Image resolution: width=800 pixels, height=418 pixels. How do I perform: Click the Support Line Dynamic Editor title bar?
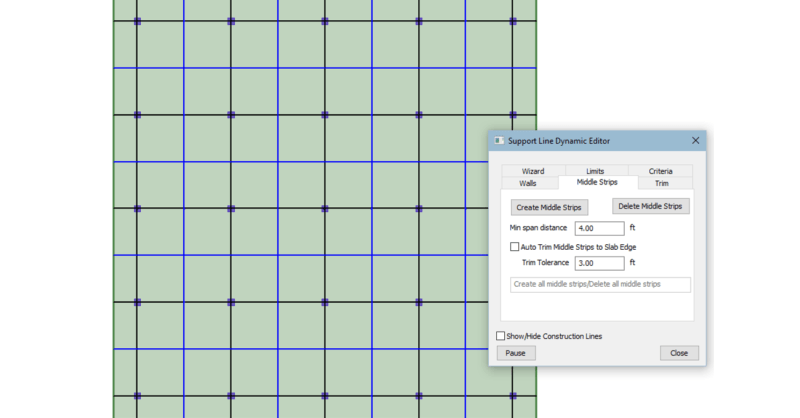coord(590,141)
